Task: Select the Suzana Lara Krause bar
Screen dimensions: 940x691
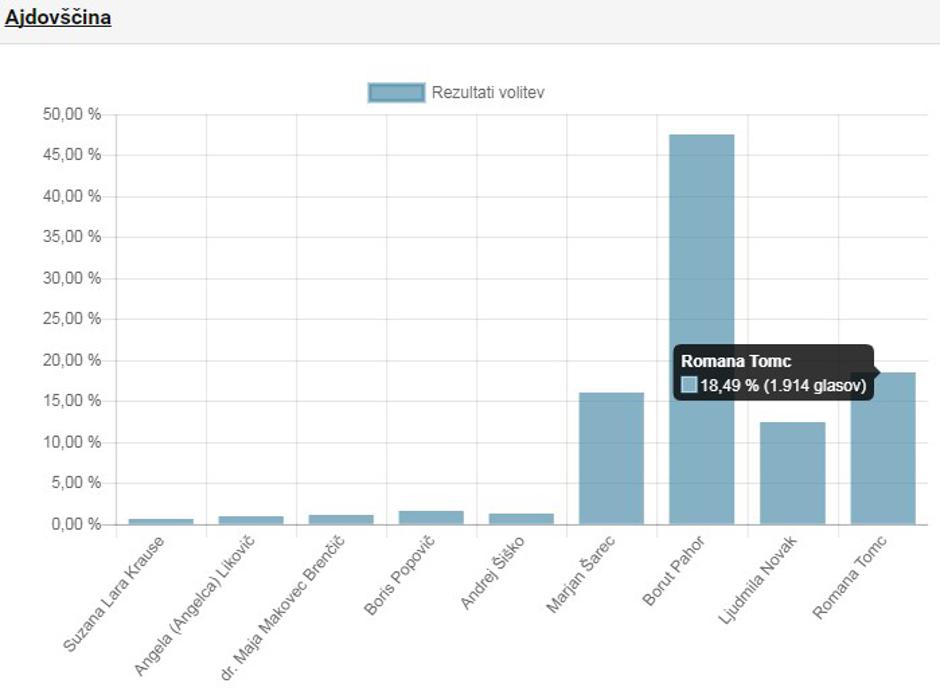Action: [161, 521]
